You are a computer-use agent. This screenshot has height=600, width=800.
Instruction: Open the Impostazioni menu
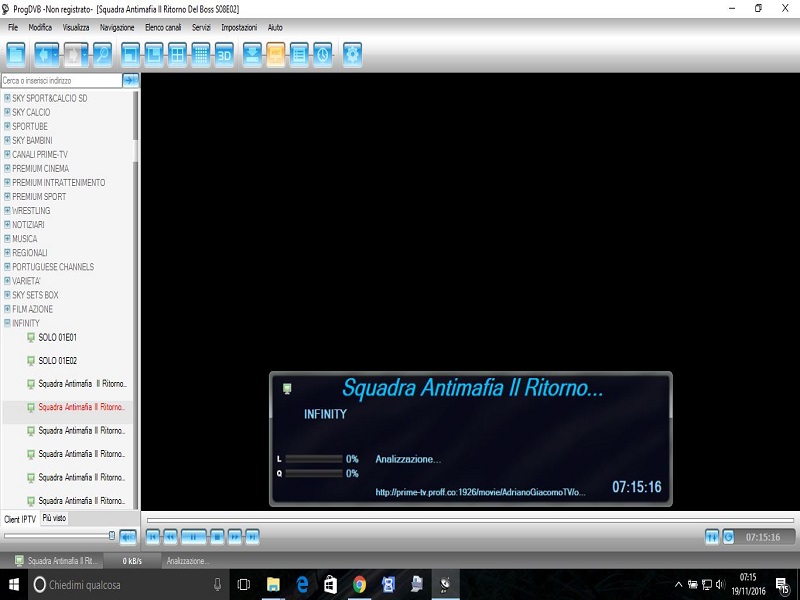pyautogui.click(x=238, y=27)
